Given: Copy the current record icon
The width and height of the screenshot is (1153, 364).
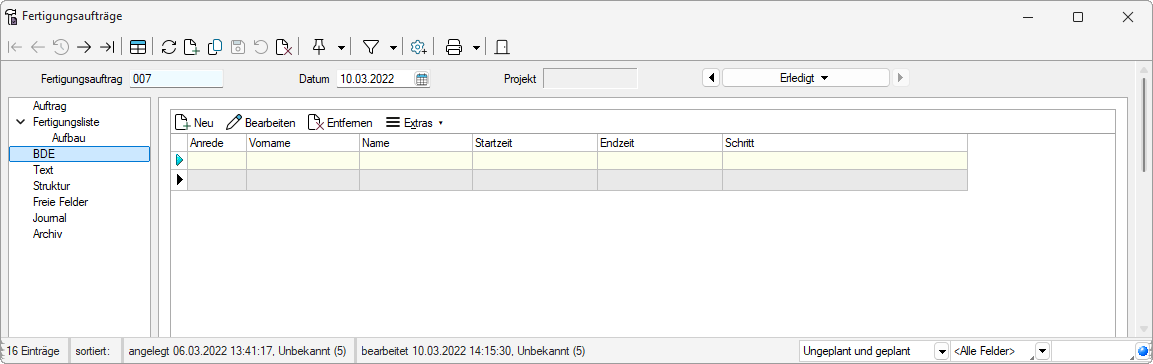Looking at the screenshot, I should tap(215, 47).
